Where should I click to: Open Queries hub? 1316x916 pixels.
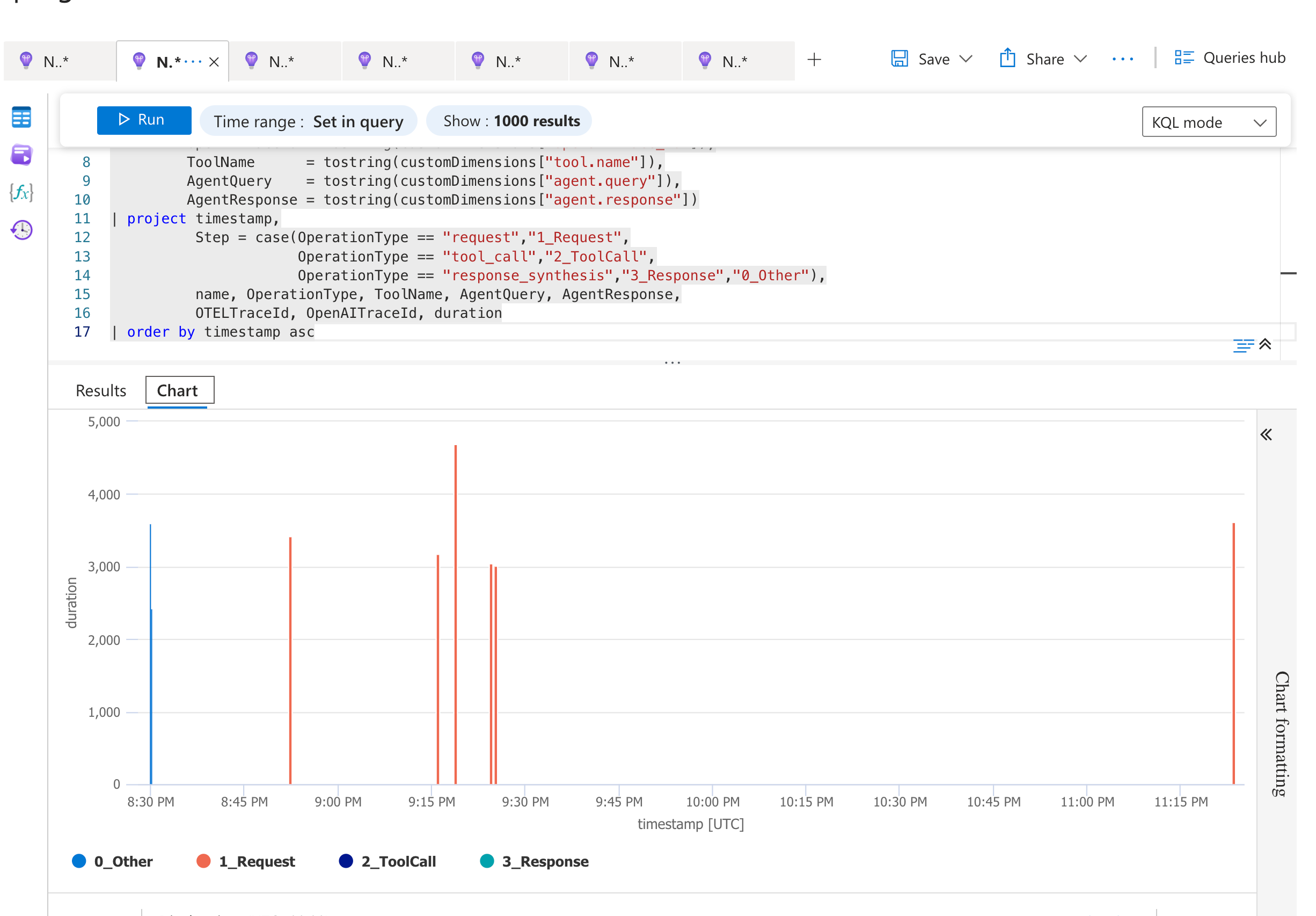pos(1230,57)
